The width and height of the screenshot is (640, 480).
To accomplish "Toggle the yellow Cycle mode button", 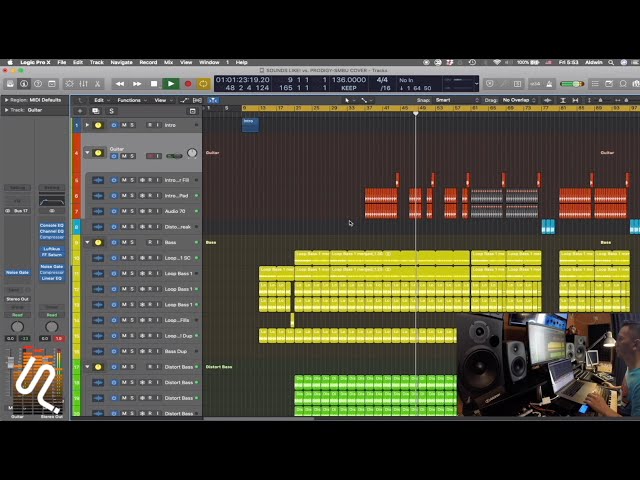I will point(203,84).
